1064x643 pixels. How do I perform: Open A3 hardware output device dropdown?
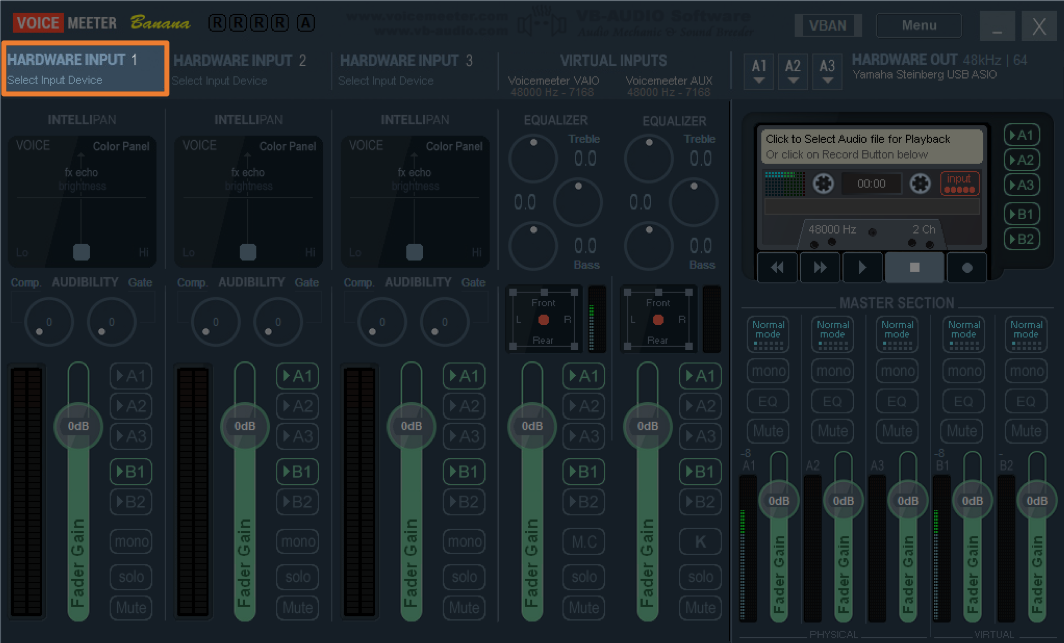pos(826,72)
